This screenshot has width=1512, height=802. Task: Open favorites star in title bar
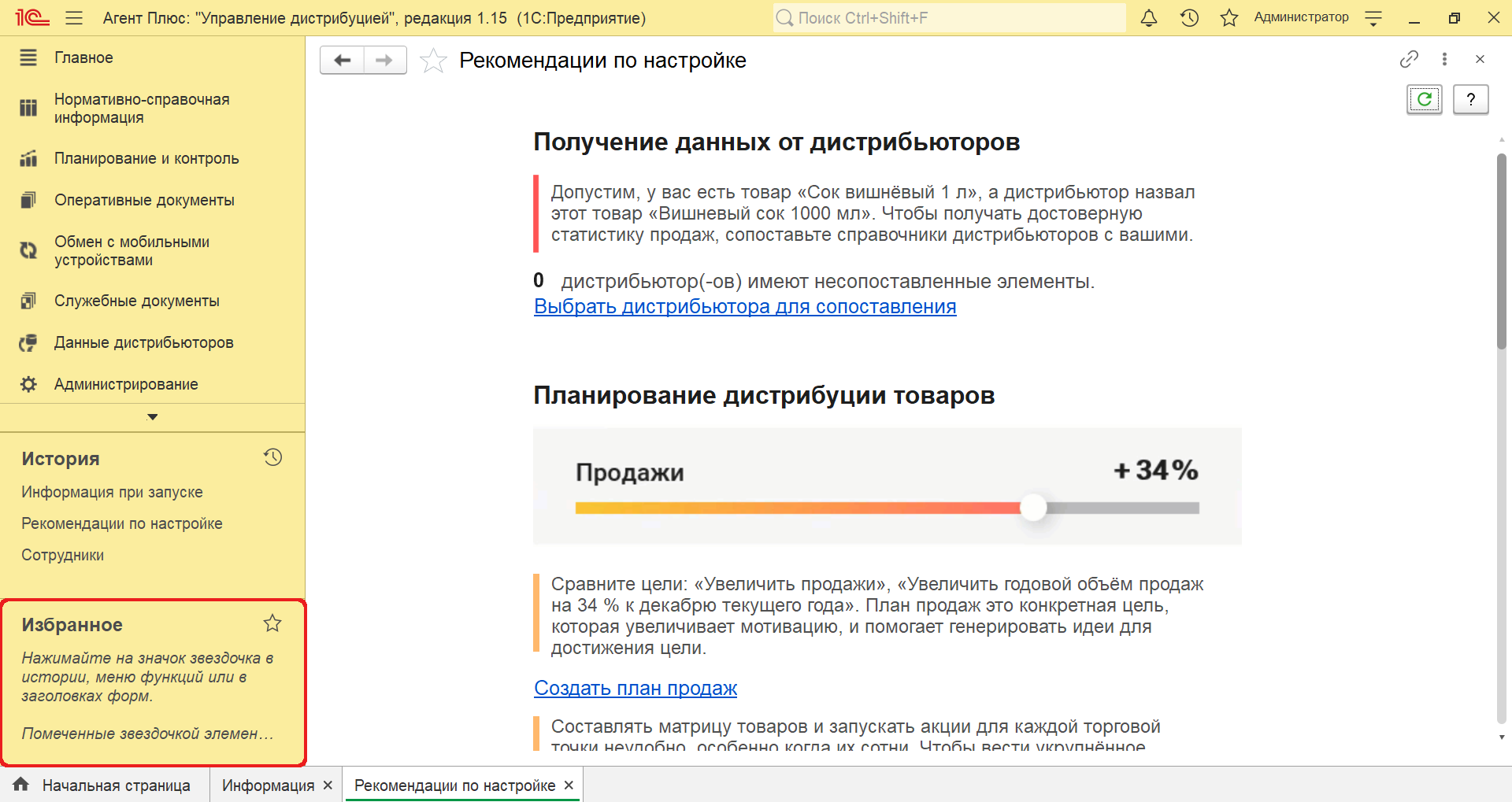(x=1228, y=18)
